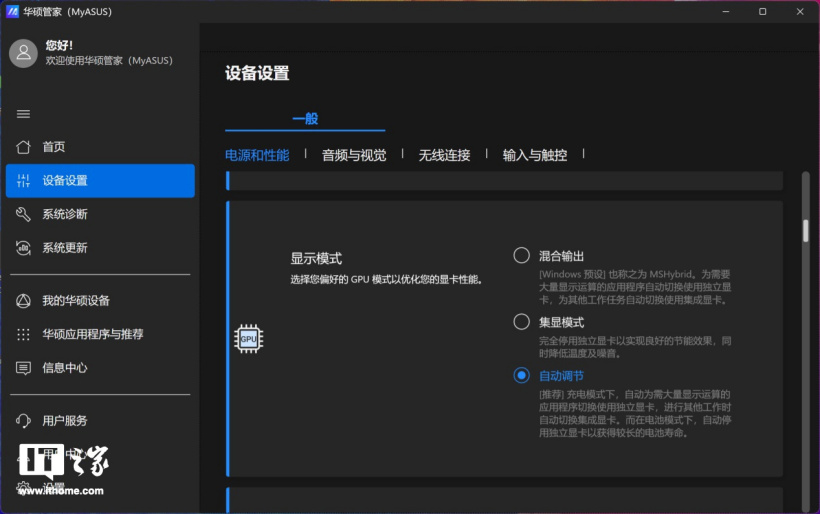Select the 一般 top-level tab
This screenshot has height=514, width=820.
305,118
